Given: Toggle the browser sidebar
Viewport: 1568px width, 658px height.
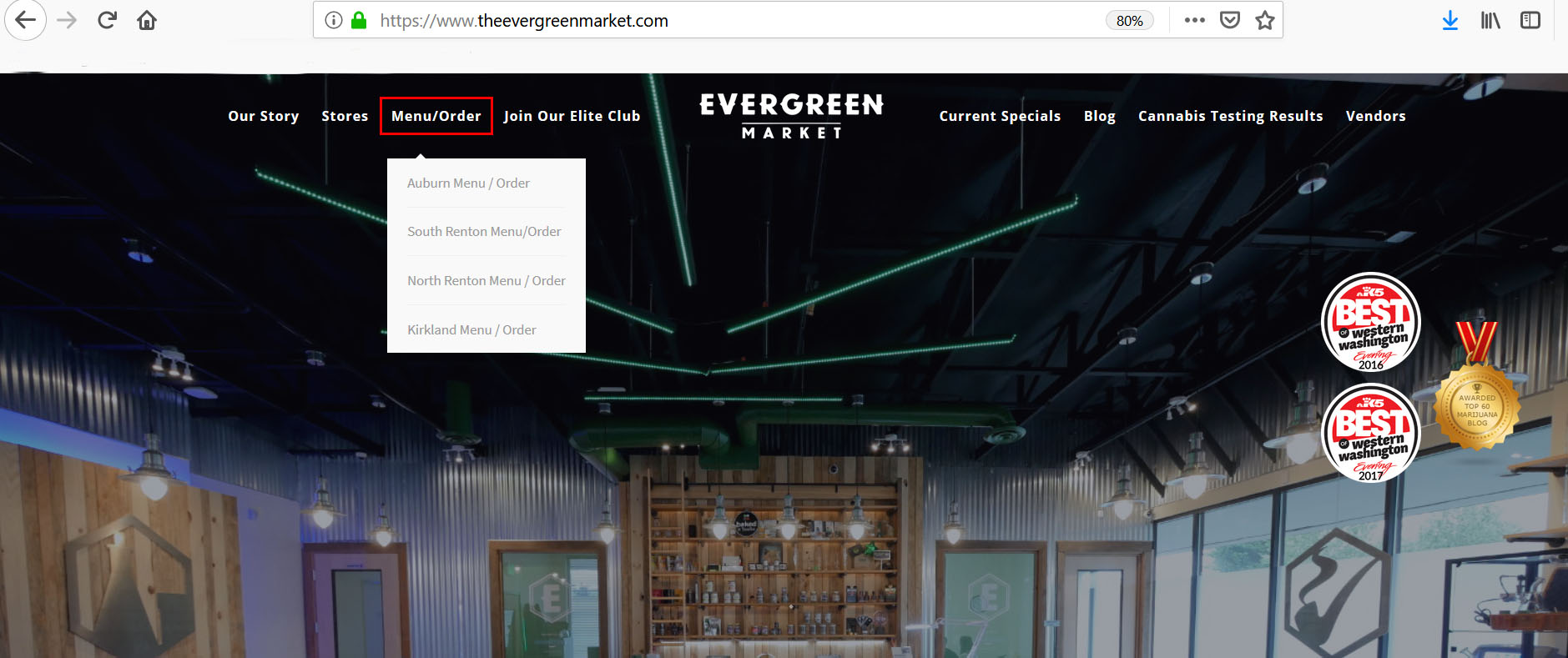Looking at the screenshot, I should point(1530,20).
